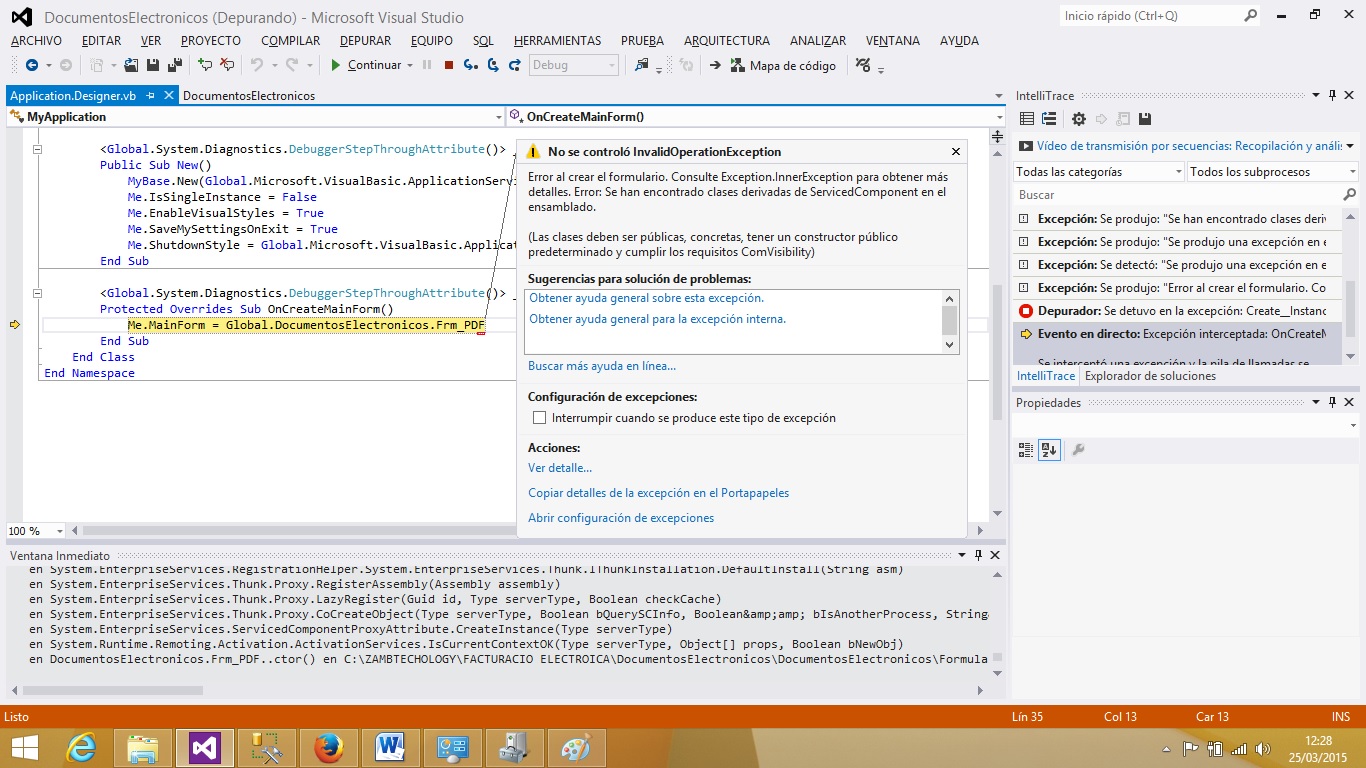
Task: Click the Open File toolbar icon
Action: coord(131,65)
